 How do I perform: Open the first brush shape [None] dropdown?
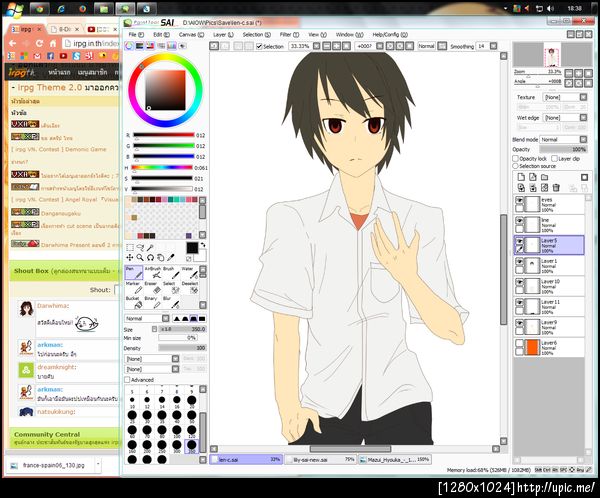point(152,359)
